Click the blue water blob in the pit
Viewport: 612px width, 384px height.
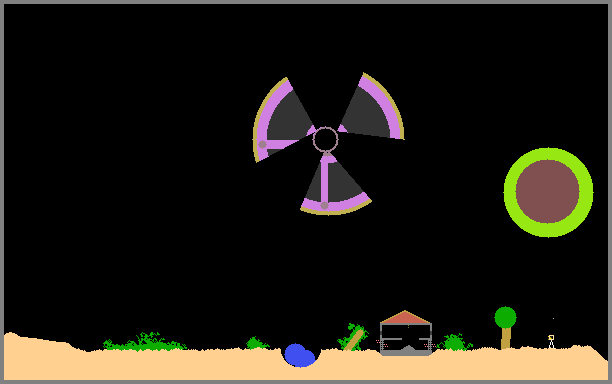[299, 356]
